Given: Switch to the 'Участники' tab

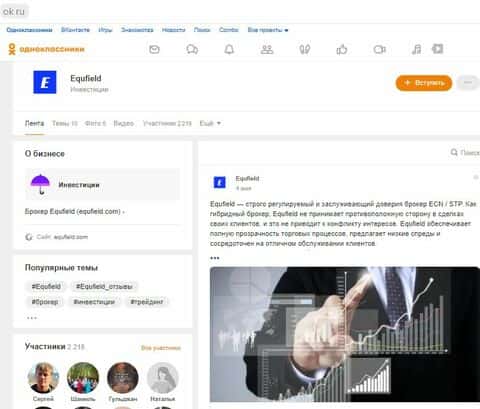Looking at the screenshot, I should [167, 123].
